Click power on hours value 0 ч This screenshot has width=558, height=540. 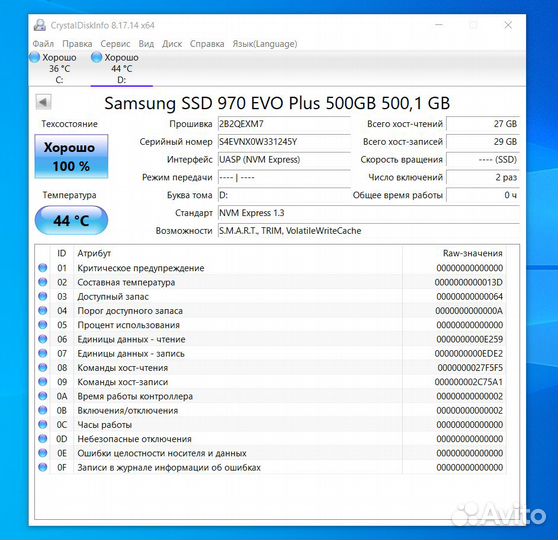pos(483,195)
